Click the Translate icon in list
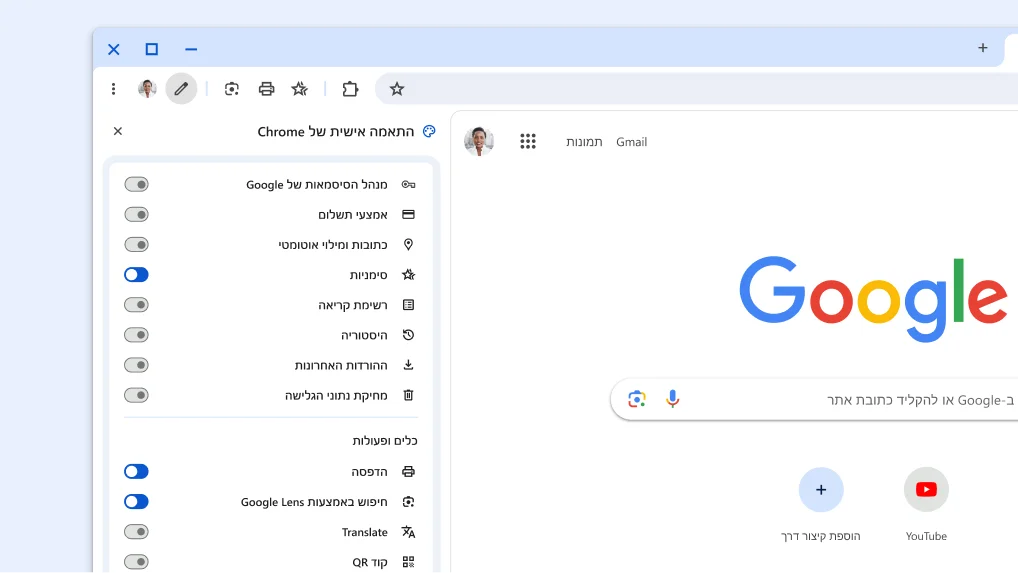Screen dimensions: 1018x573 (408, 532)
